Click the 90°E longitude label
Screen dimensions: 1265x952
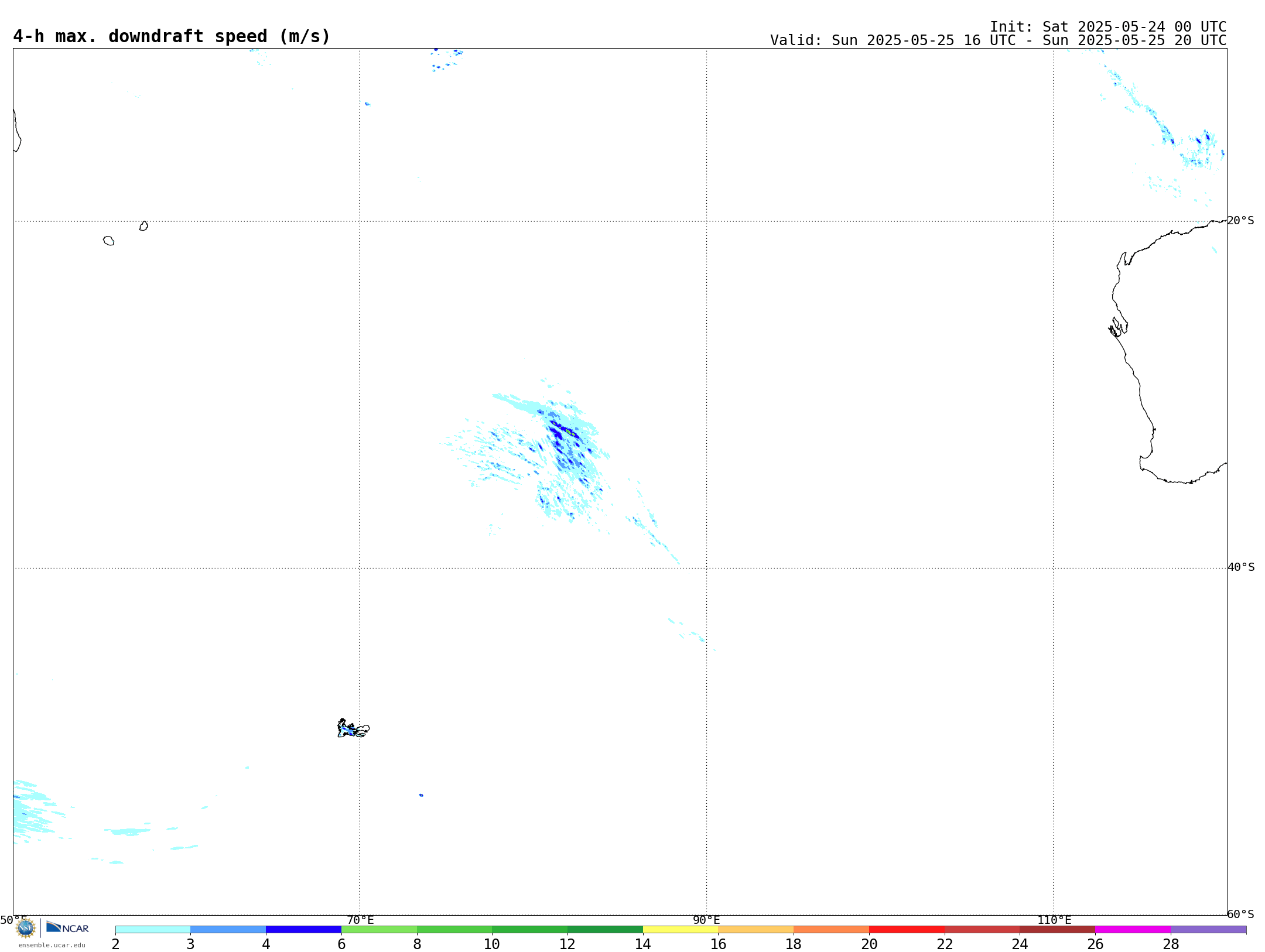point(706,920)
